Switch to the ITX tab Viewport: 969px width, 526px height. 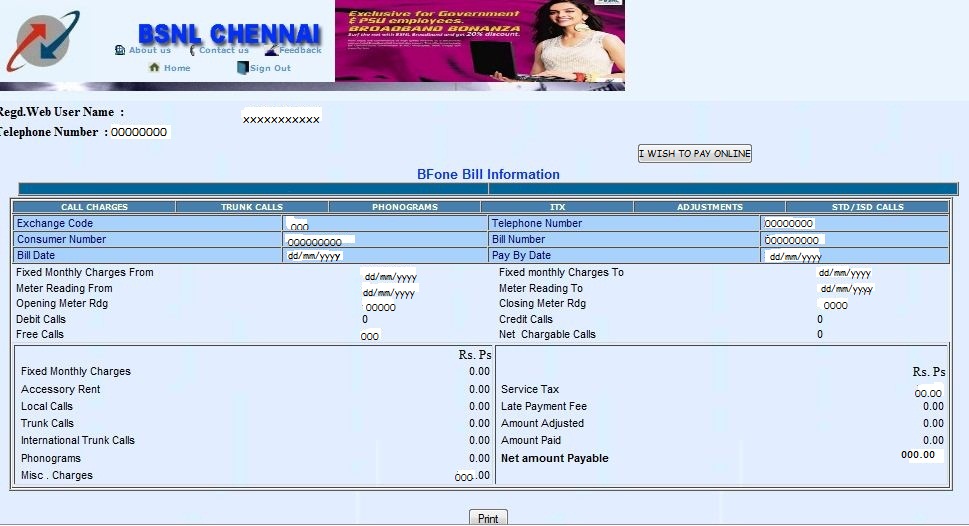(x=557, y=207)
